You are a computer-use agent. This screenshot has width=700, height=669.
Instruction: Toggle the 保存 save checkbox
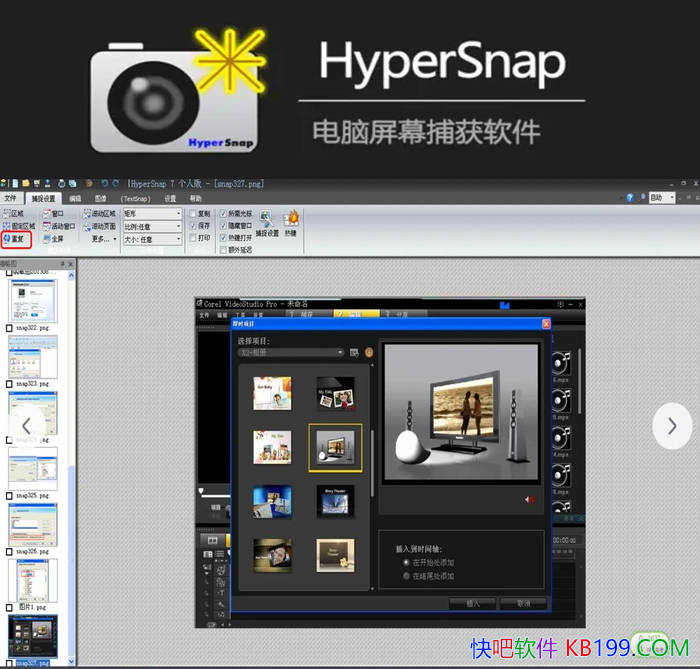click(x=193, y=226)
